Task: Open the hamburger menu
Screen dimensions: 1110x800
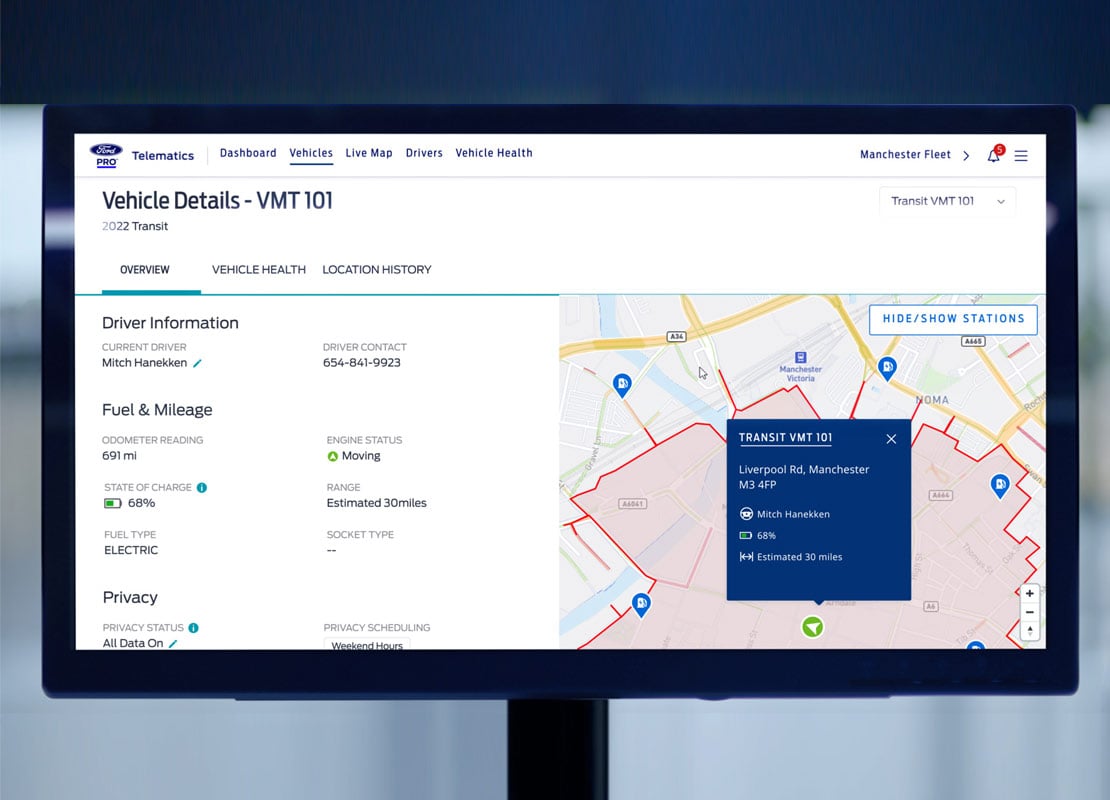Action: (x=1021, y=156)
